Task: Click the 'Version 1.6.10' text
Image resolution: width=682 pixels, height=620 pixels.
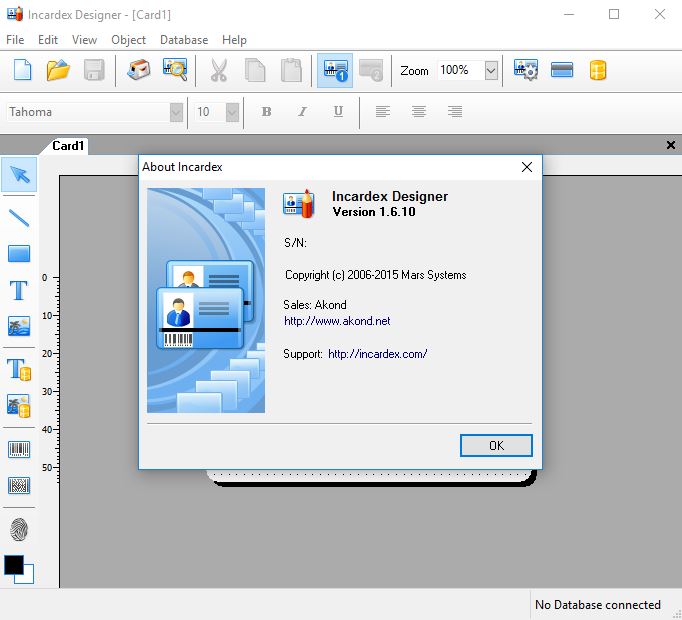Action: [374, 212]
